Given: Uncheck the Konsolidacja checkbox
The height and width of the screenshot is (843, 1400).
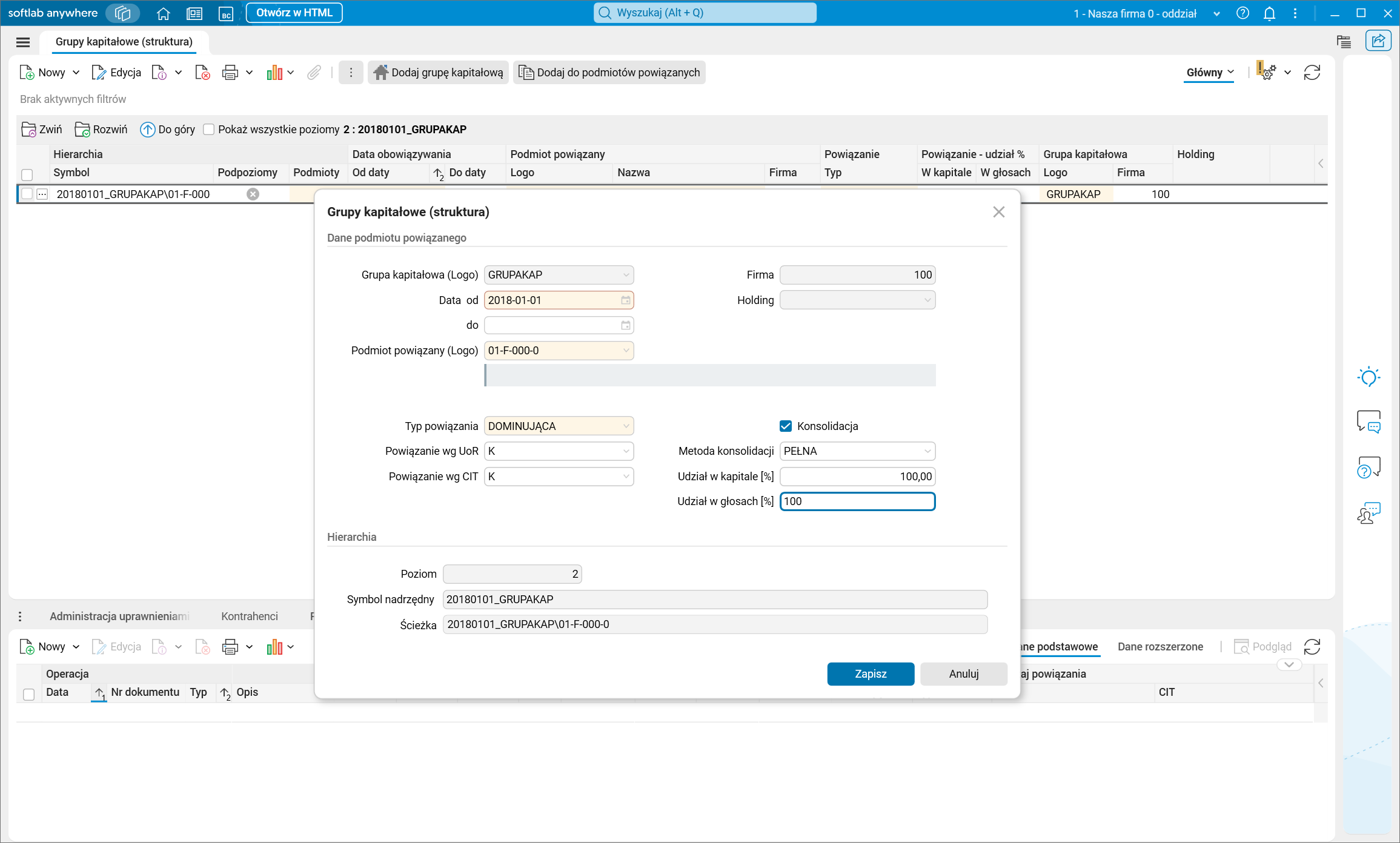Looking at the screenshot, I should [x=786, y=426].
